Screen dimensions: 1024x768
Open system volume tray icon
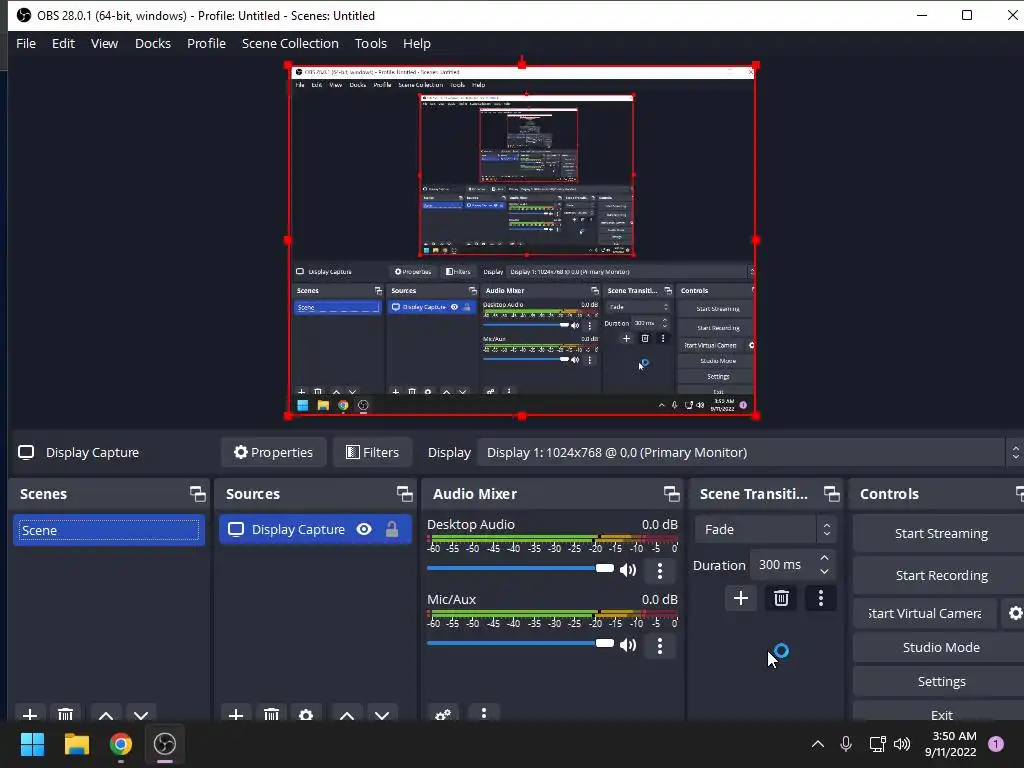click(x=902, y=744)
